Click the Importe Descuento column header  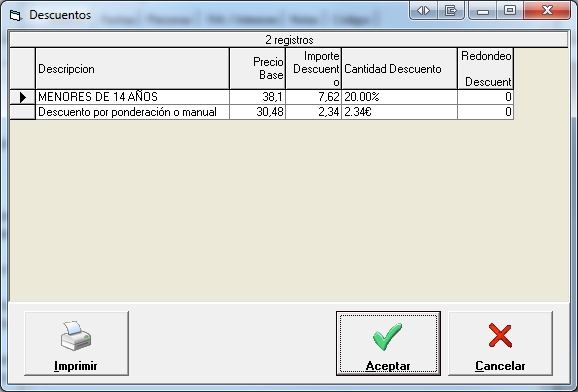(313, 69)
